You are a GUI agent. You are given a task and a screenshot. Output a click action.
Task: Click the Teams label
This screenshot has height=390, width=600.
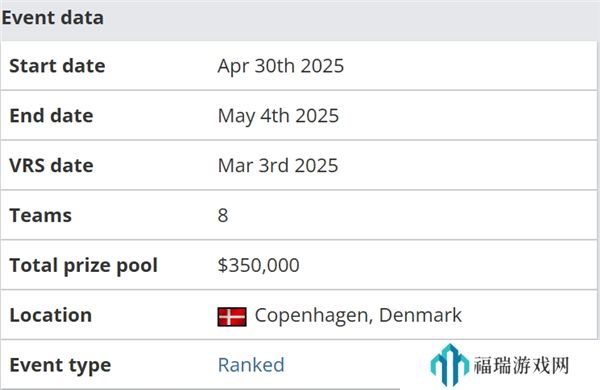pos(41,215)
